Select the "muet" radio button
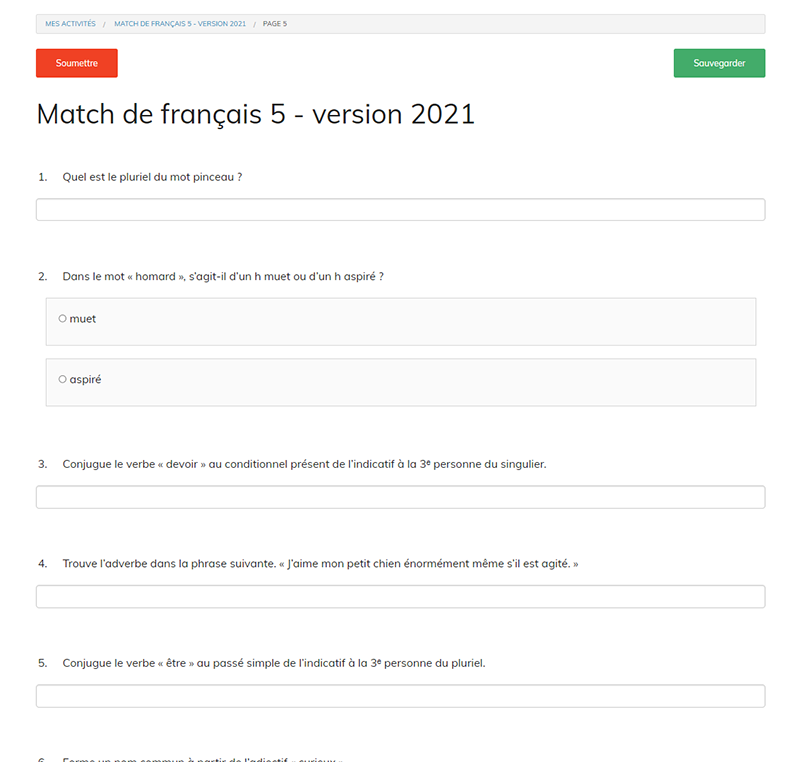 click(x=62, y=318)
